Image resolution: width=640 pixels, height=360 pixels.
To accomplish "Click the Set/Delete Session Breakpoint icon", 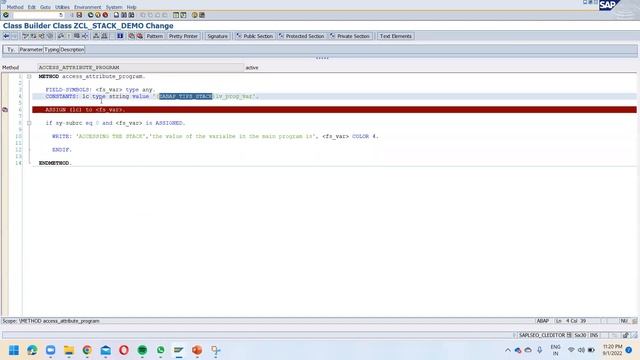I will [131, 36].
